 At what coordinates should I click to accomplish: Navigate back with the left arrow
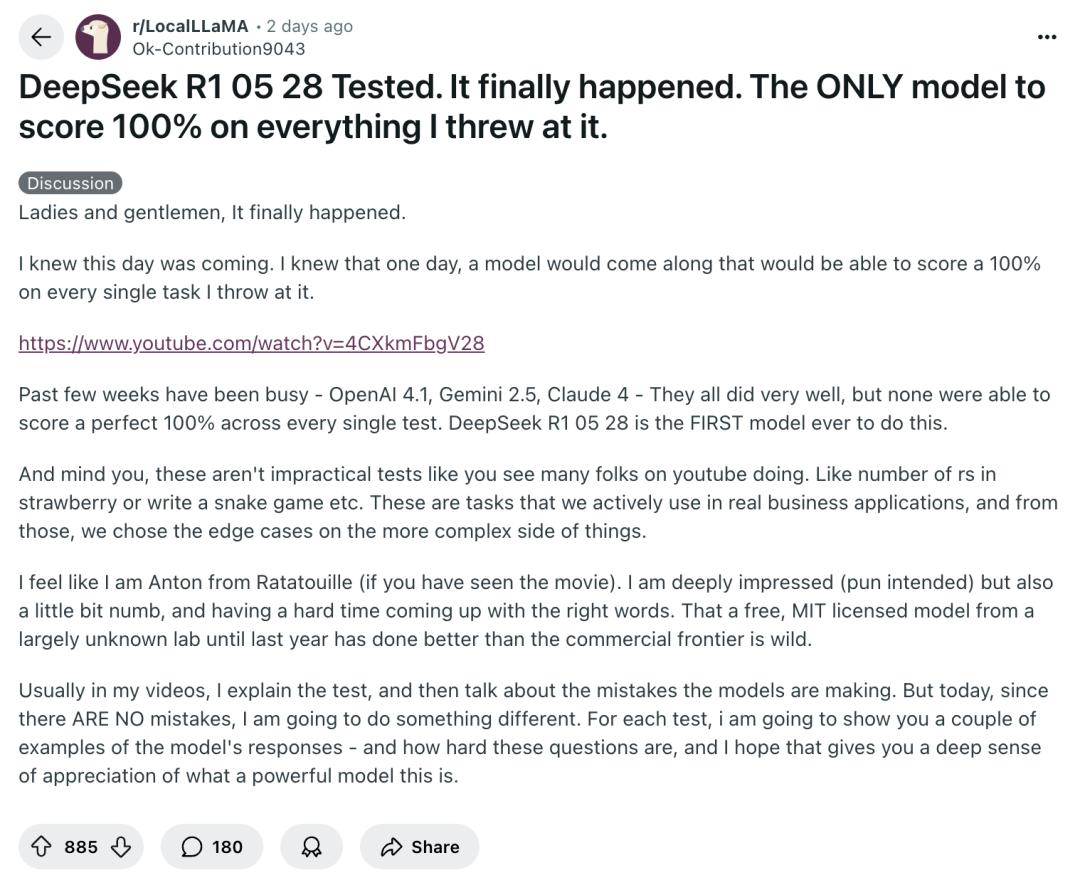[40, 37]
